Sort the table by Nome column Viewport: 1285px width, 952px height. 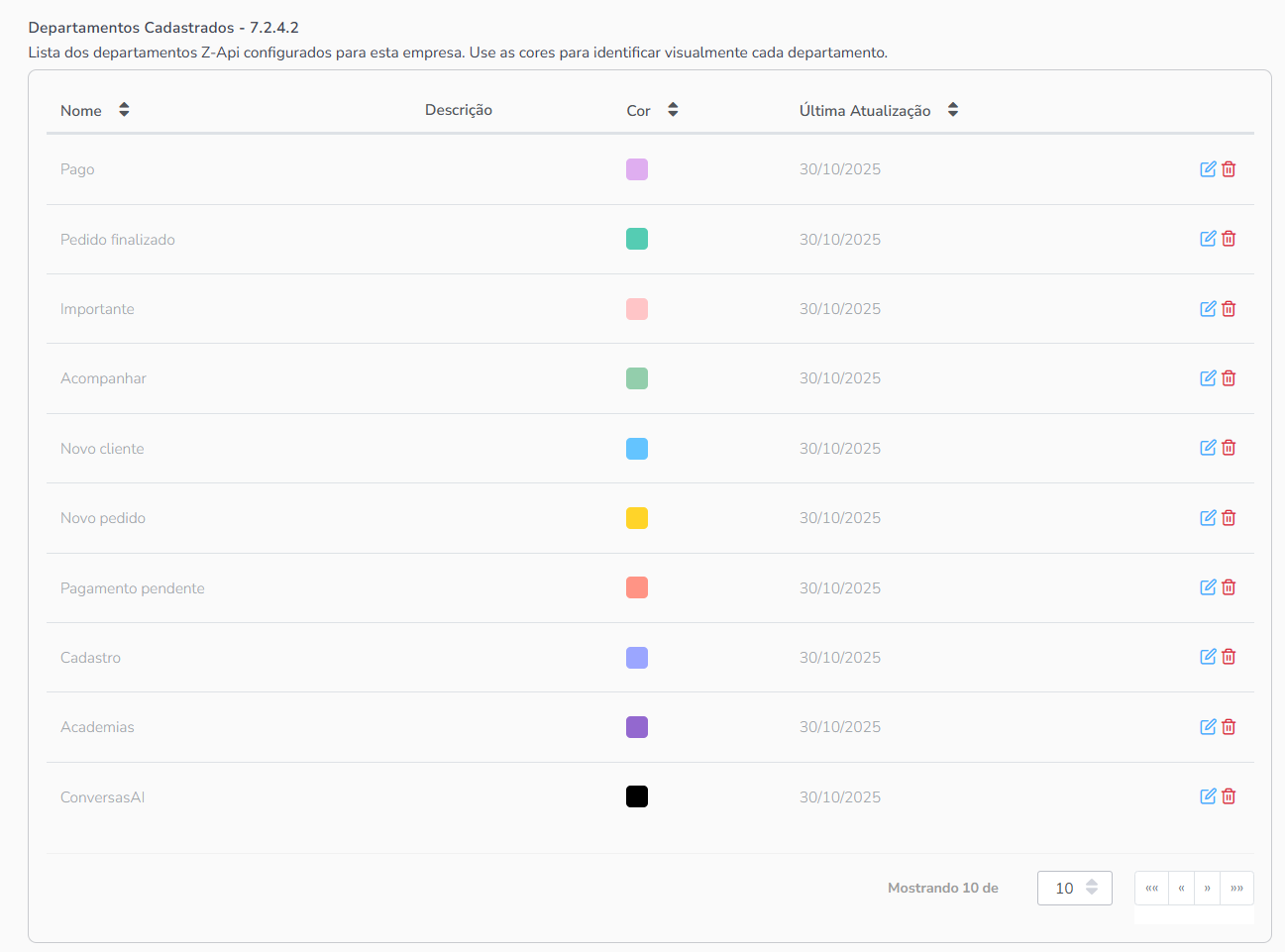click(x=124, y=110)
